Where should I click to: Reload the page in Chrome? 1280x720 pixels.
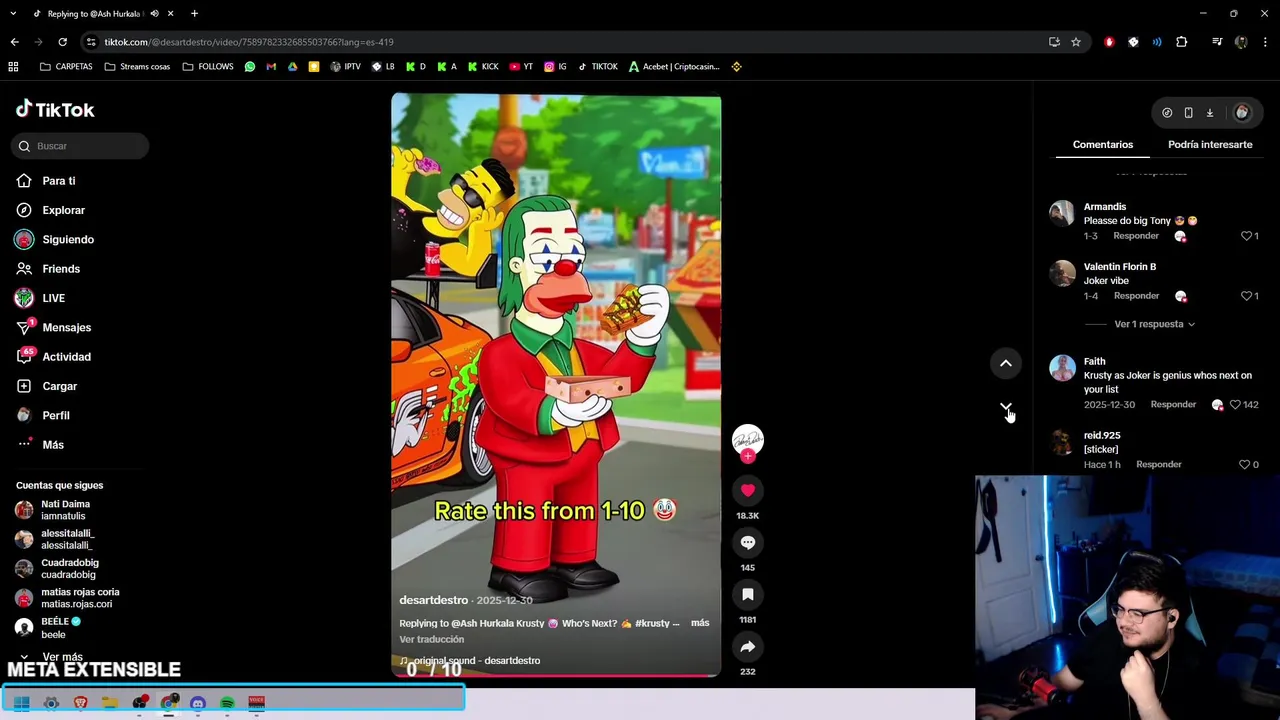[x=62, y=42]
